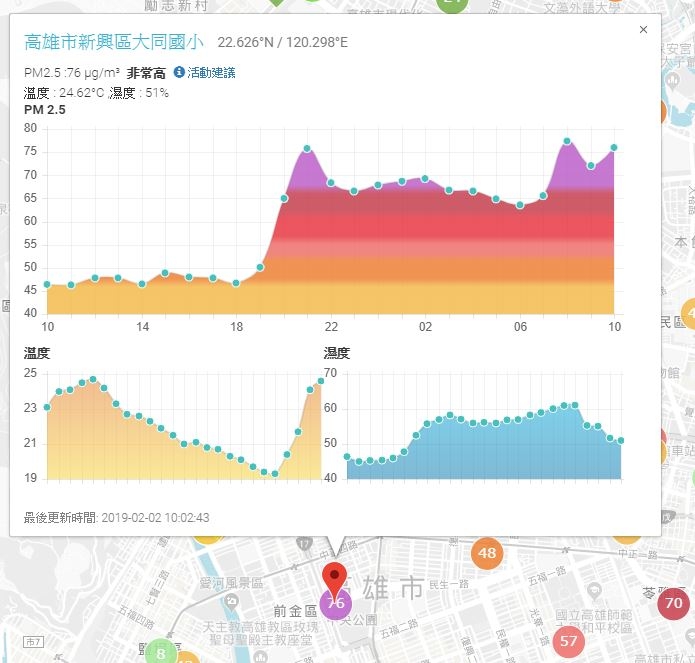Click the PM 2.5 chart heading
The width and height of the screenshot is (695, 663).
point(45,110)
